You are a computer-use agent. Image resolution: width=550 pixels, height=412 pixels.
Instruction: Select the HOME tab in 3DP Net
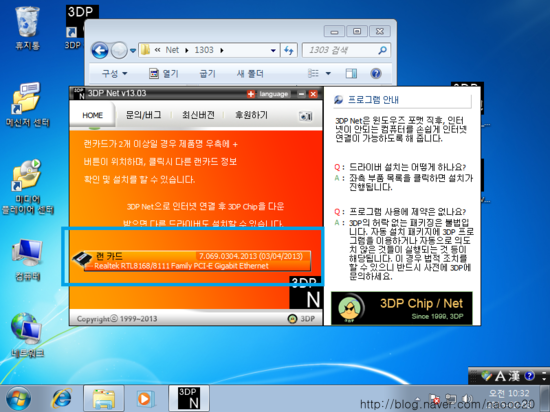(92, 115)
